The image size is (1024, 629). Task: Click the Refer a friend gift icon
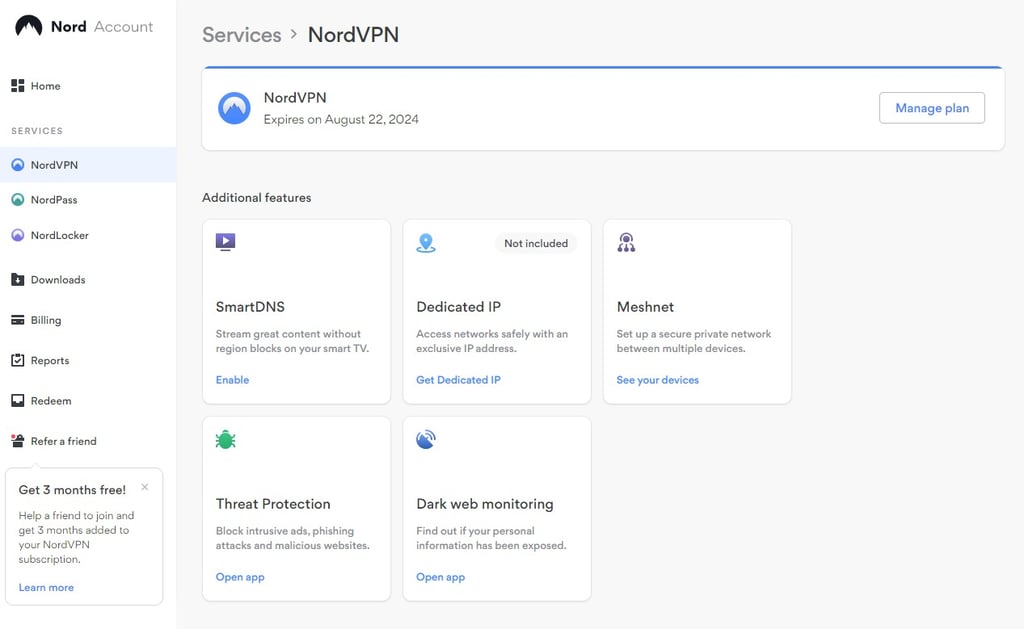(x=18, y=441)
